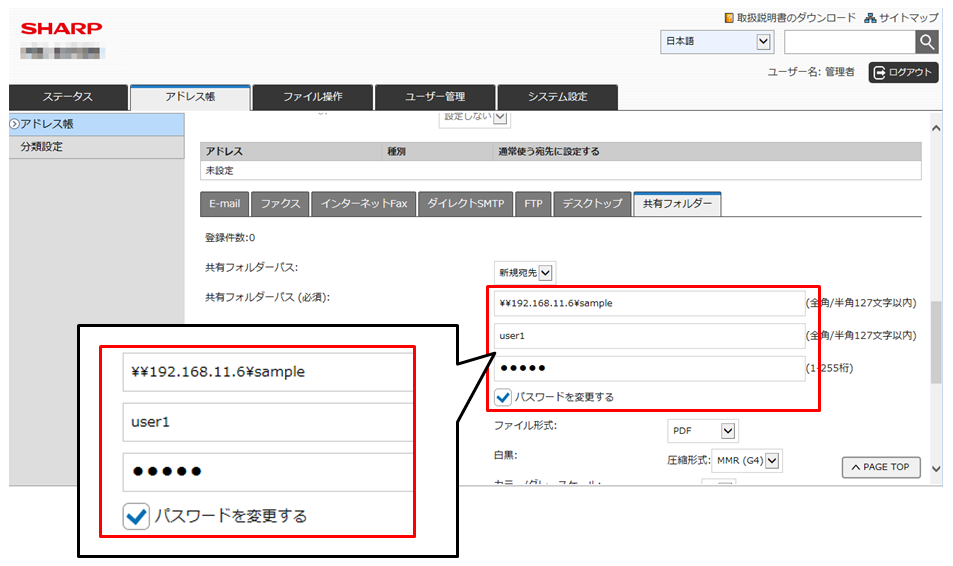Click the magnifier search icon
The image size is (953, 566).
tap(926, 42)
